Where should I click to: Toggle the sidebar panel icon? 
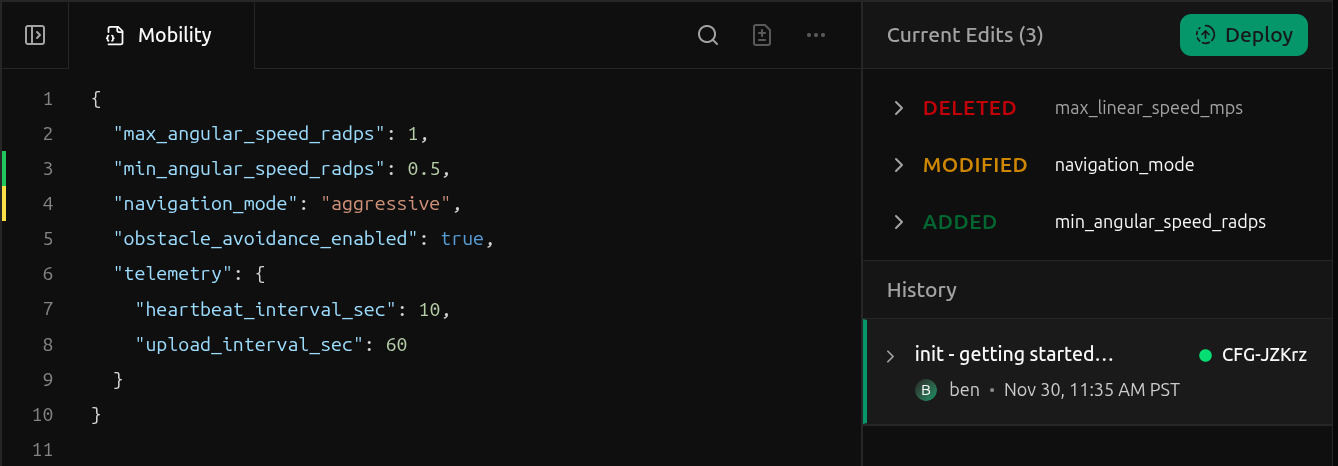click(x=35, y=35)
